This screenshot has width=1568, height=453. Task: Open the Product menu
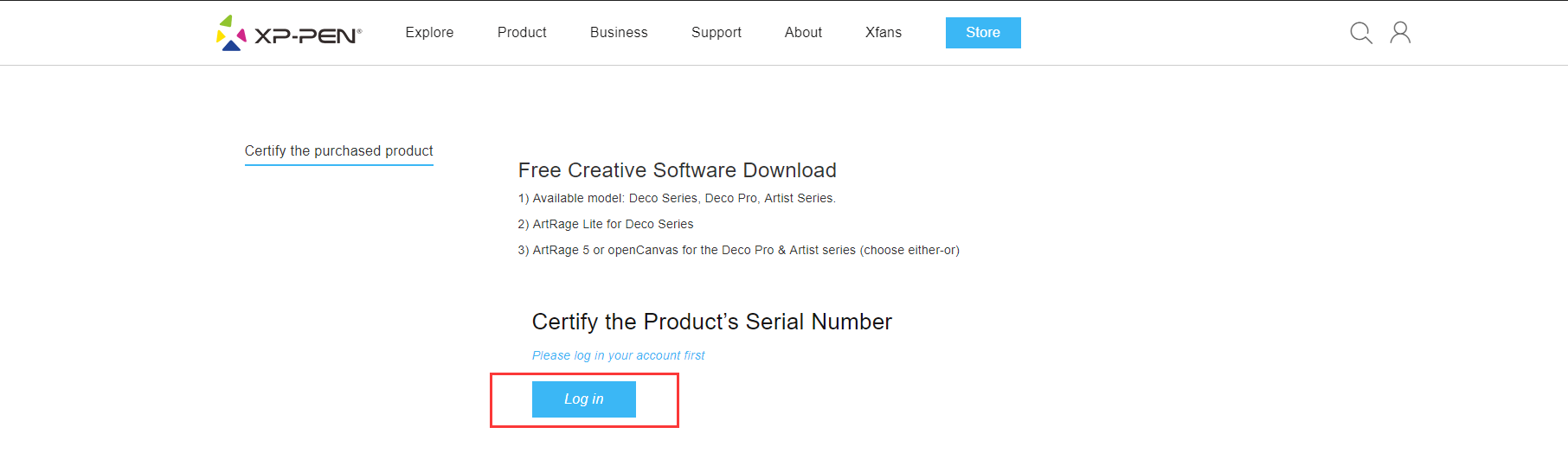coord(522,33)
